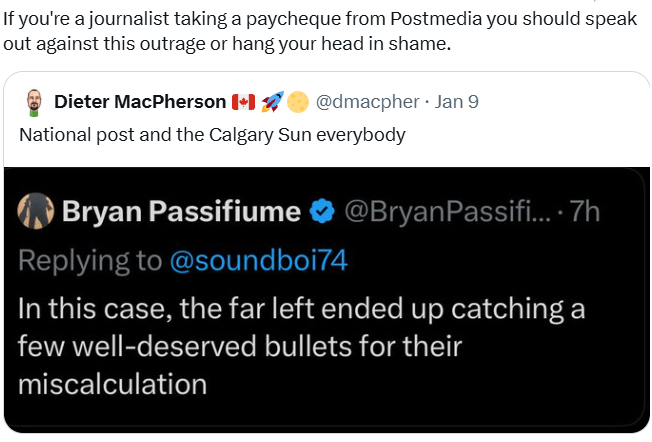Click the word "miscalculation" in the reply

[112, 384]
